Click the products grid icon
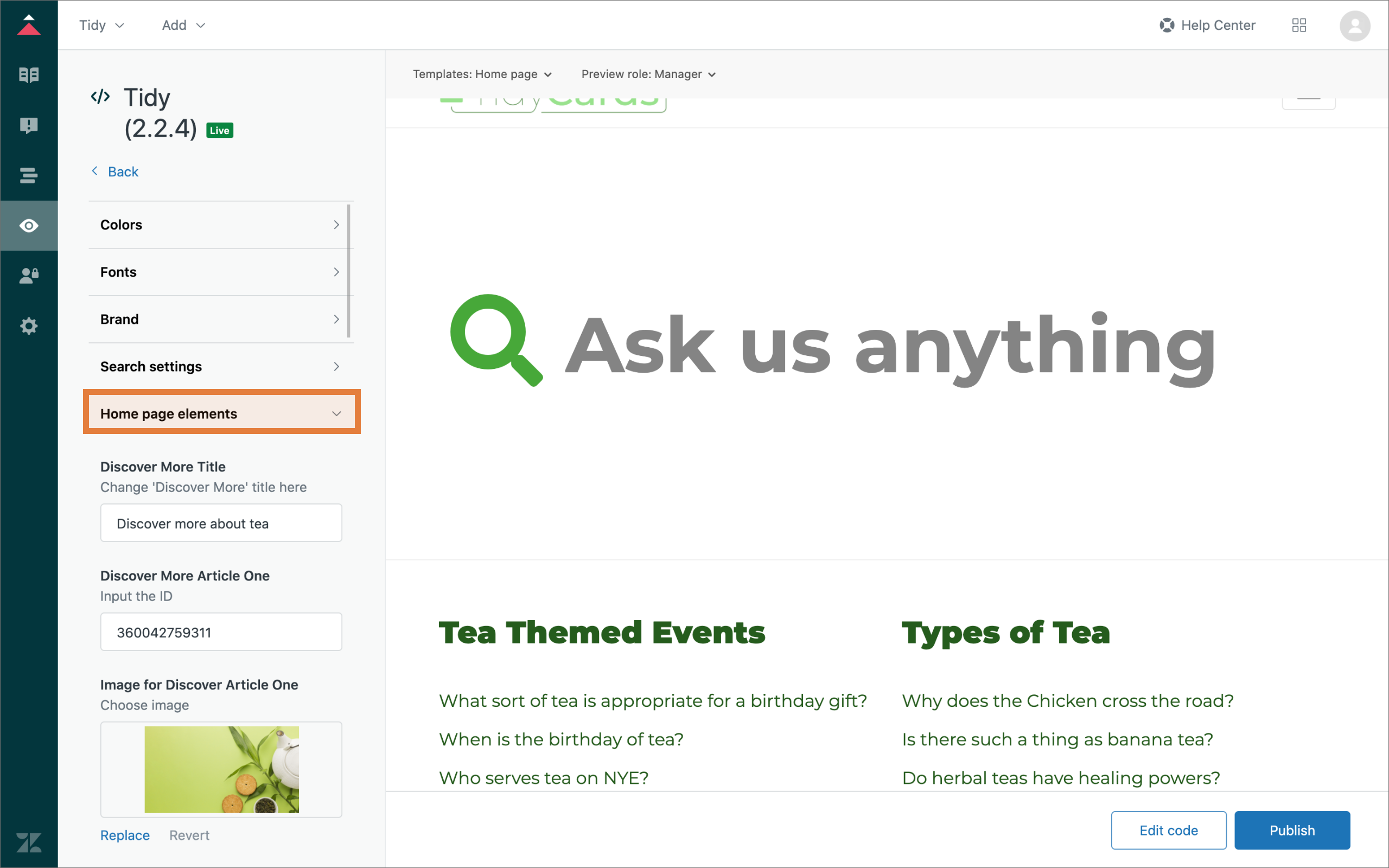Viewport: 1389px width, 868px height. 1299,25
